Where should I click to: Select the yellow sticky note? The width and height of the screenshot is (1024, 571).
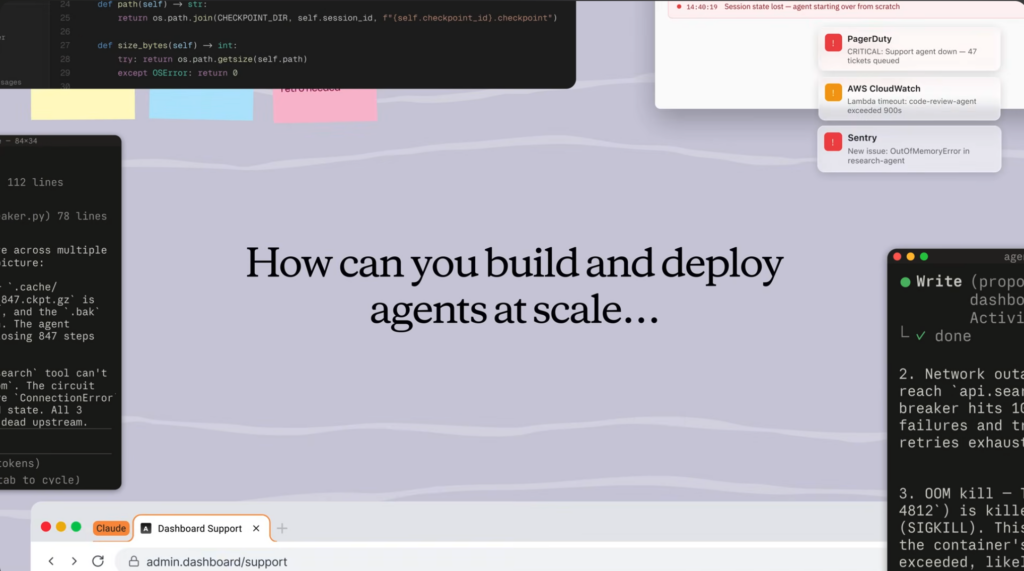(x=82, y=103)
